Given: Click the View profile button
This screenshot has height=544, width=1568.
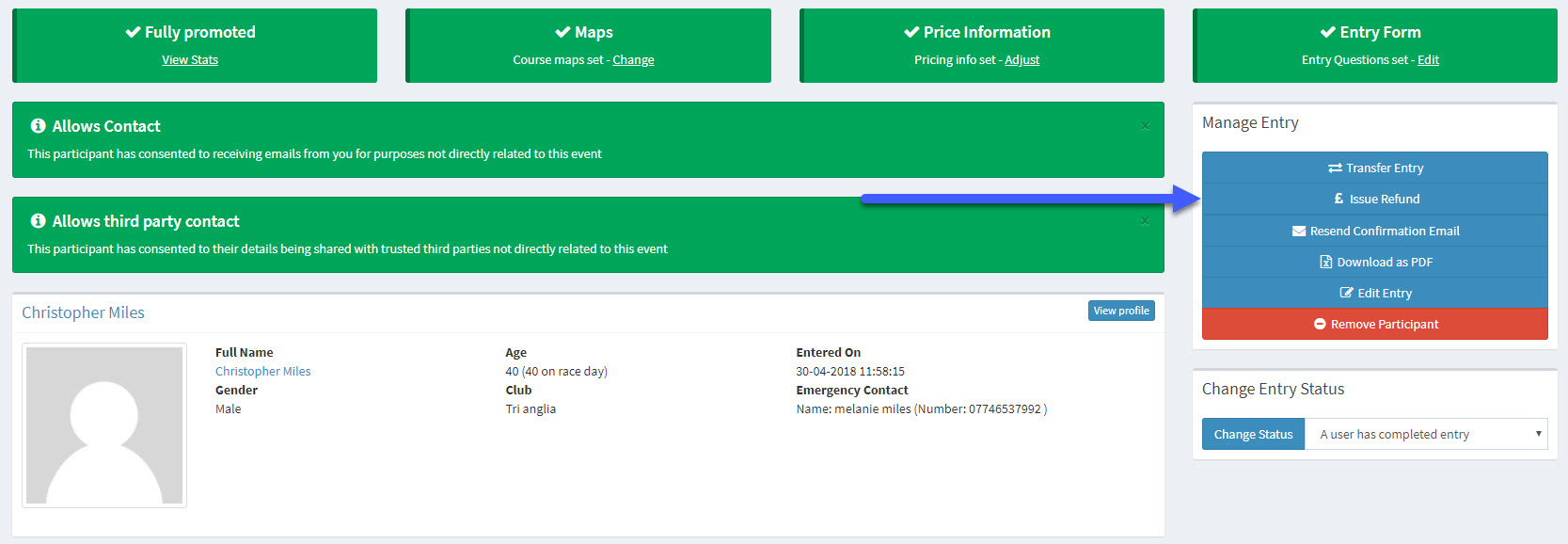Looking at the screenshot, I should pyautogui.click(x=1121, y=311).
